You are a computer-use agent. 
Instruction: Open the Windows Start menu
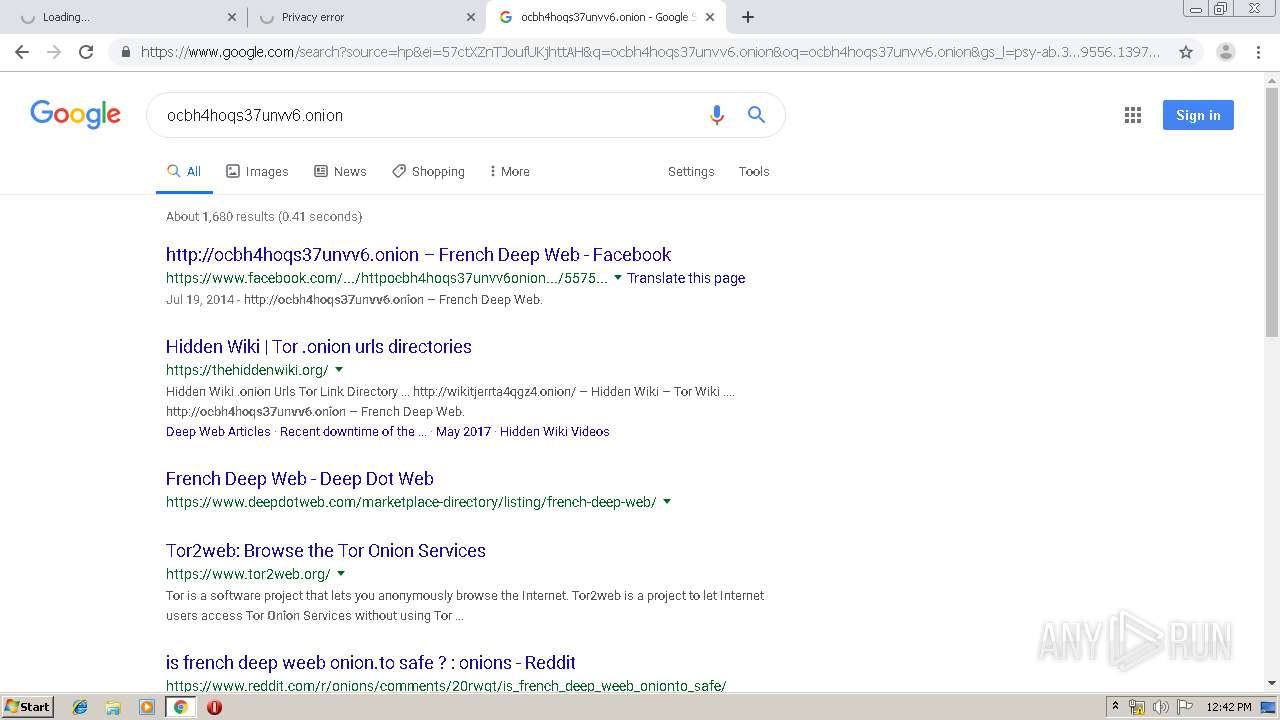tap(27, 706)
